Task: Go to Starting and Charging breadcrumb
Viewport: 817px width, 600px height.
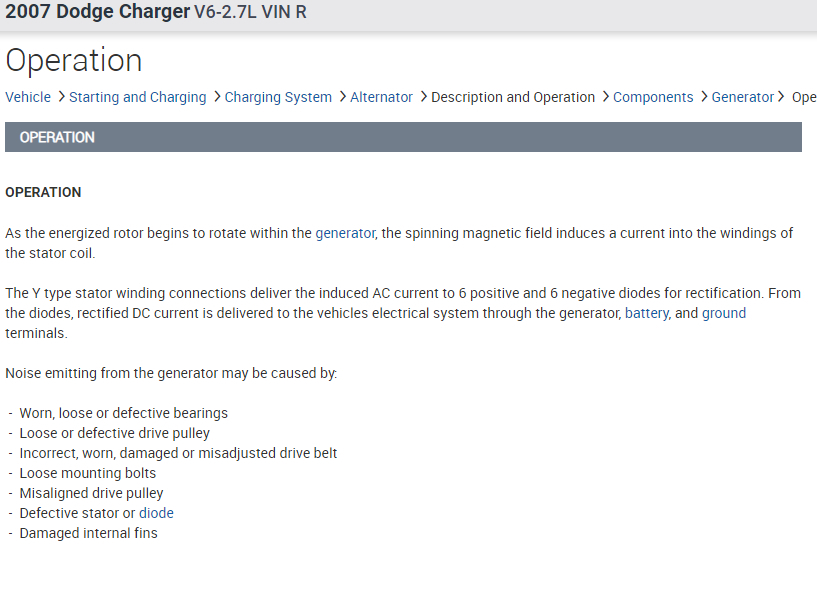Action: tap(138, 97)
